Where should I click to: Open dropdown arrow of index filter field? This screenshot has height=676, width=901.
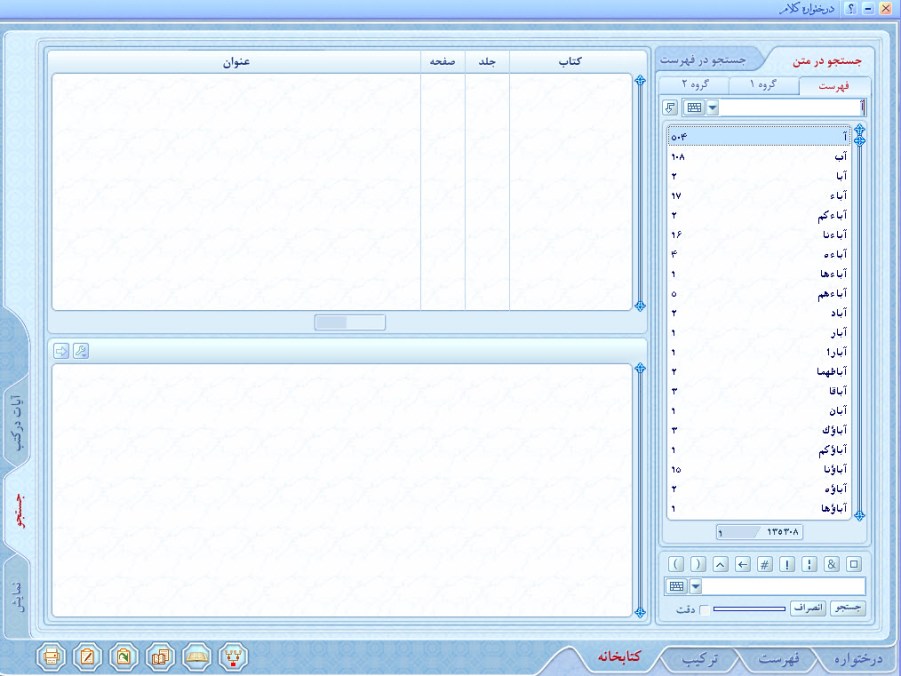pyautogui.click(x=712, y=108)
